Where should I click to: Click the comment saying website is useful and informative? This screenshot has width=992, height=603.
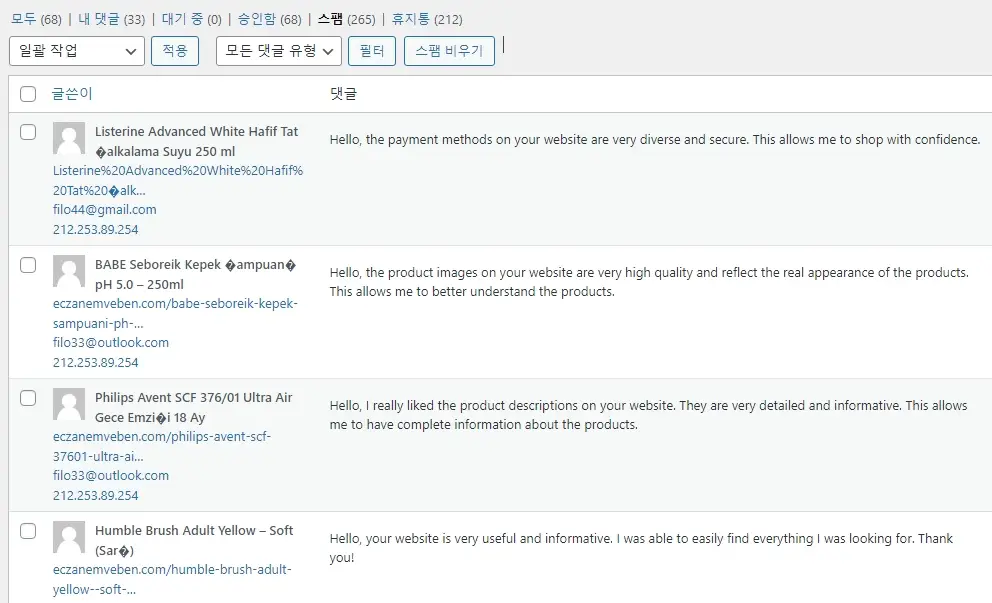pyautogui.click(x=641, y=547)
